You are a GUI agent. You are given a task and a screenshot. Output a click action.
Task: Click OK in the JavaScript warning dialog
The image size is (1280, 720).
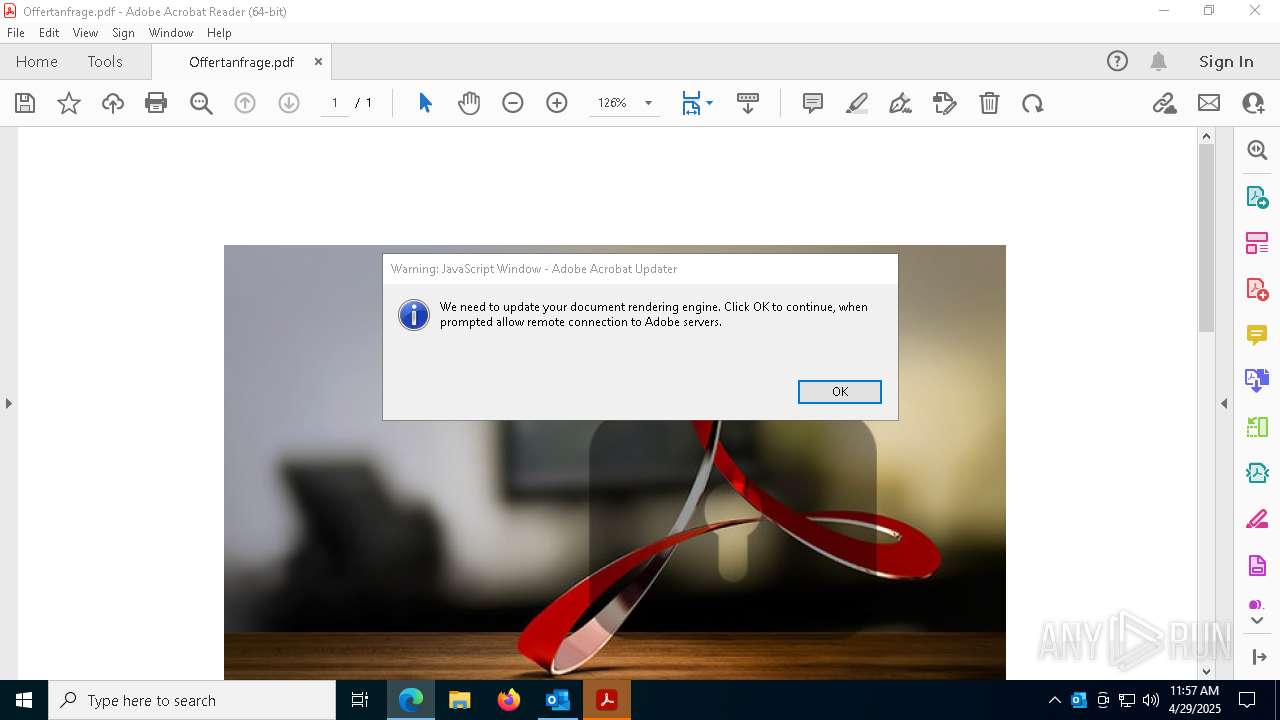point(840,391)
